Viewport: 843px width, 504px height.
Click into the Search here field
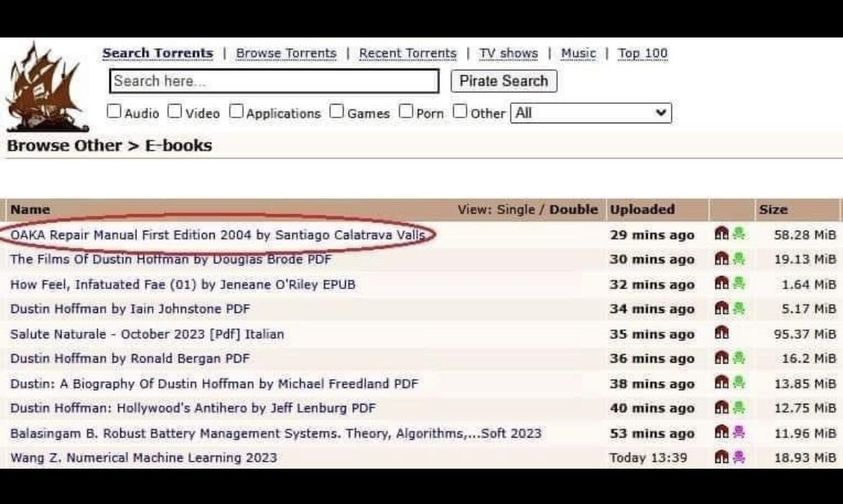click(274, 81)
